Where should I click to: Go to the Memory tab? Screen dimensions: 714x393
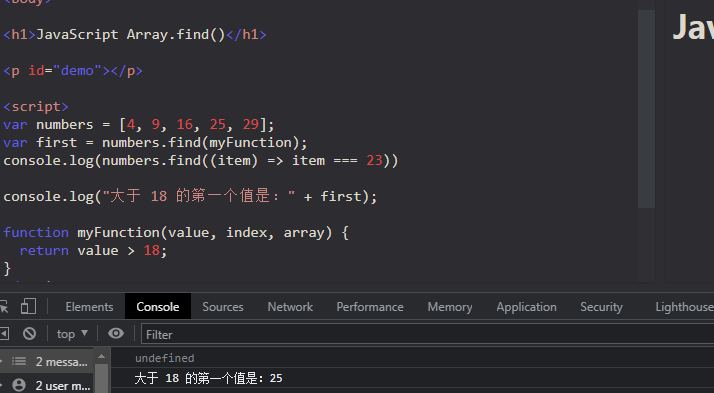(449, 307)
